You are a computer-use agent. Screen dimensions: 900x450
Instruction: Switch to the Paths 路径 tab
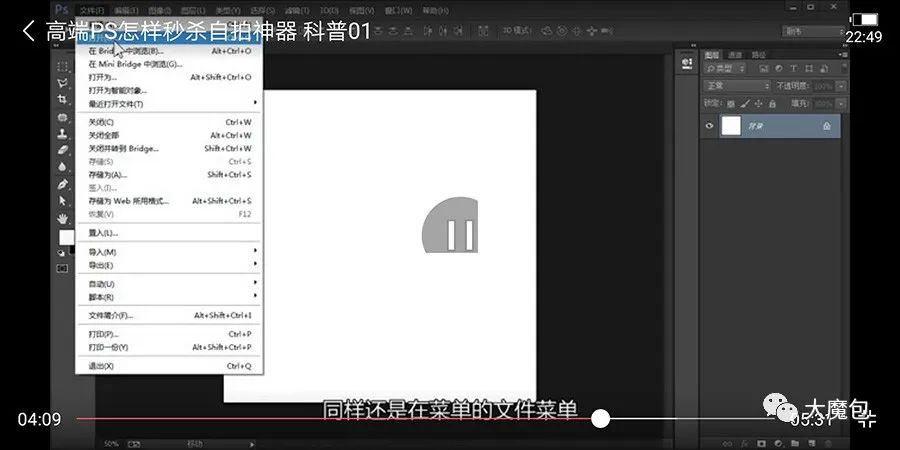tap(758, 55)
